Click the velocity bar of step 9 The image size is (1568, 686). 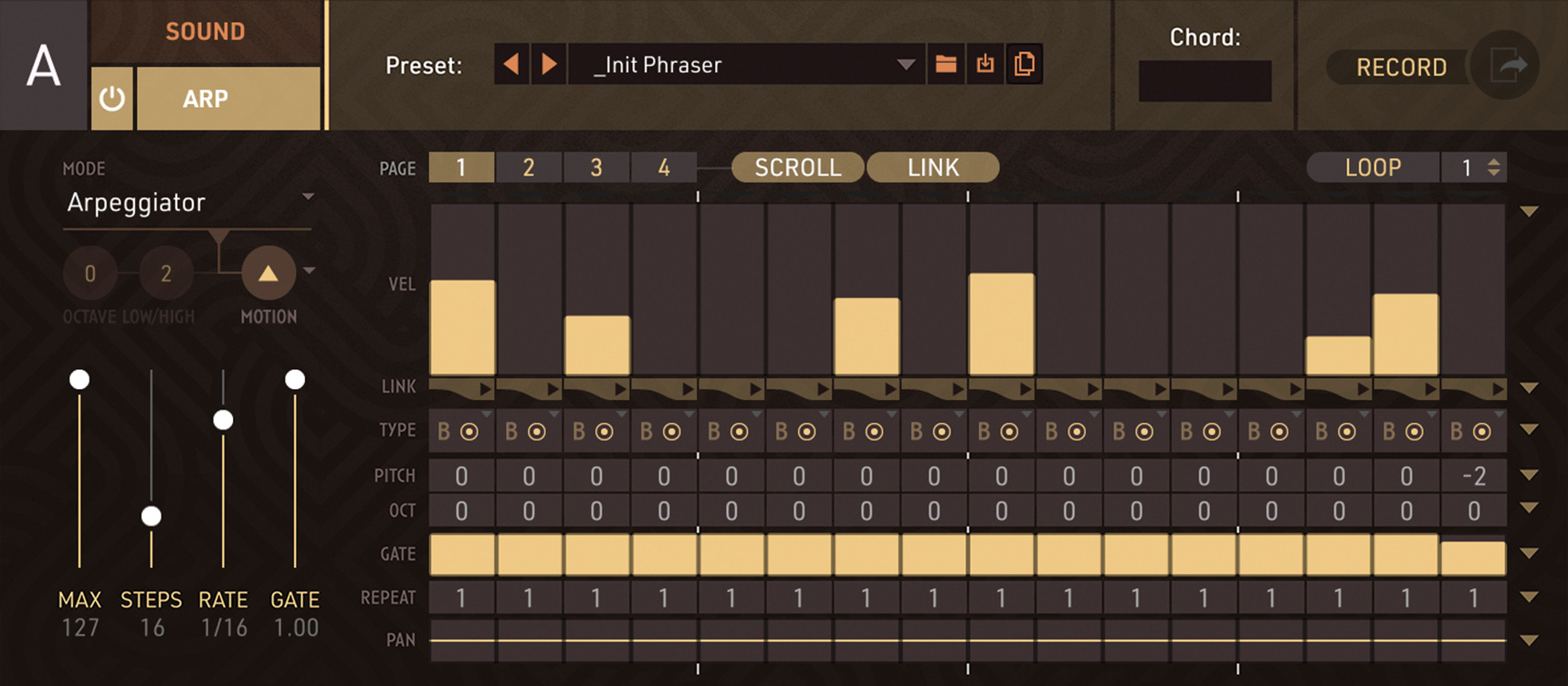[1002, 324]
